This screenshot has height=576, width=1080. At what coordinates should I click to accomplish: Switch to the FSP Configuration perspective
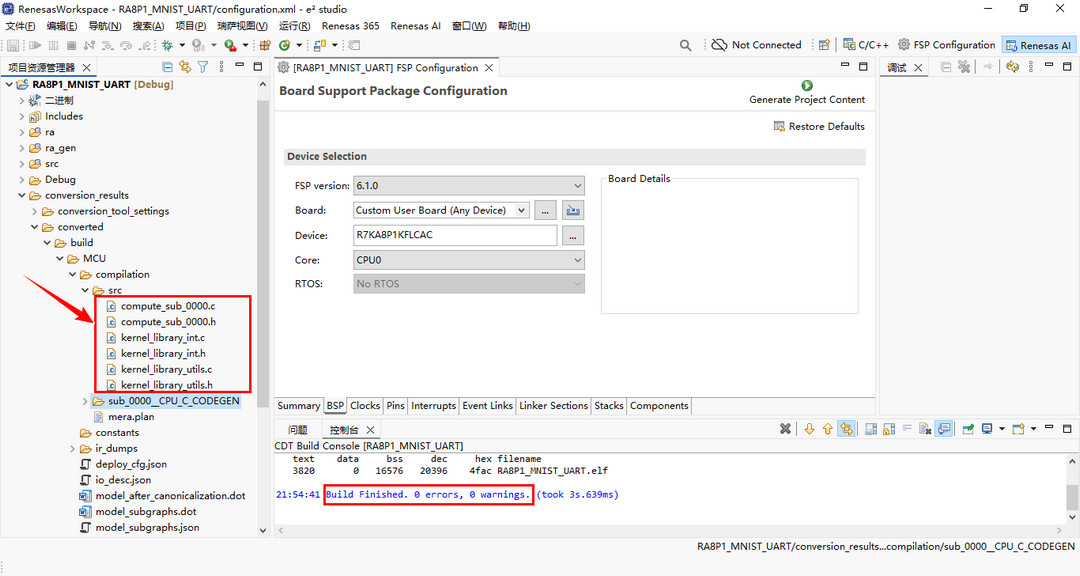947,45
